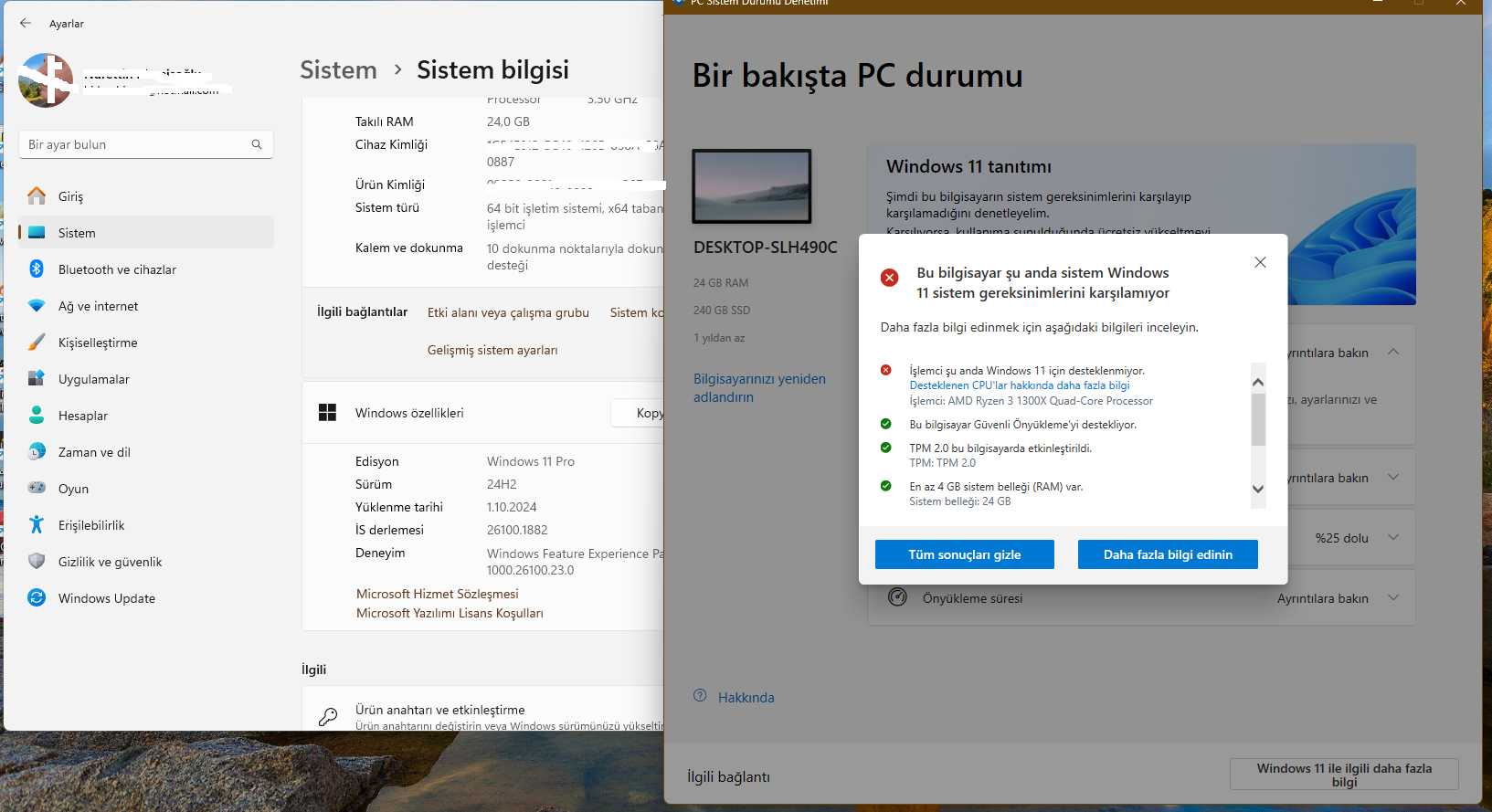1492x812 pixels.
Task: Click the magnifier icon in the settings search box
Action: coord(257,144)
